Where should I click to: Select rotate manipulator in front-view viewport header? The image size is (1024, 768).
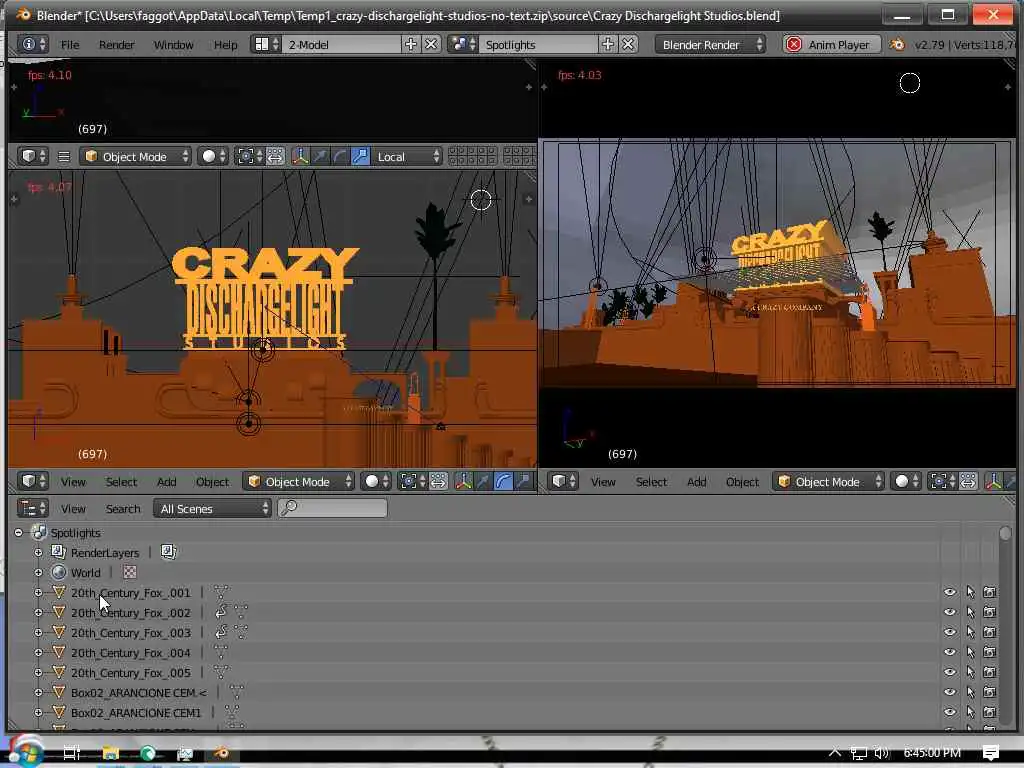(x=503, y=481)
